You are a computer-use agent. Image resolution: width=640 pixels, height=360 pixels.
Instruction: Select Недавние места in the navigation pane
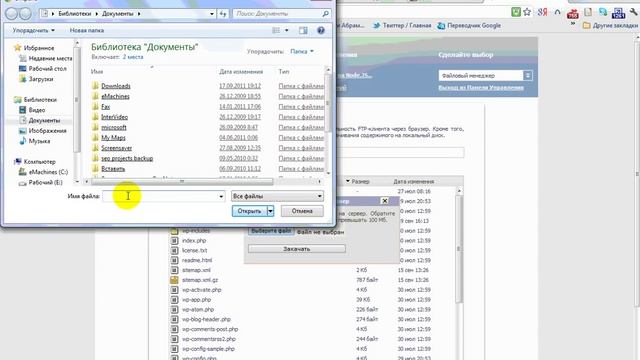click(45, 58)
